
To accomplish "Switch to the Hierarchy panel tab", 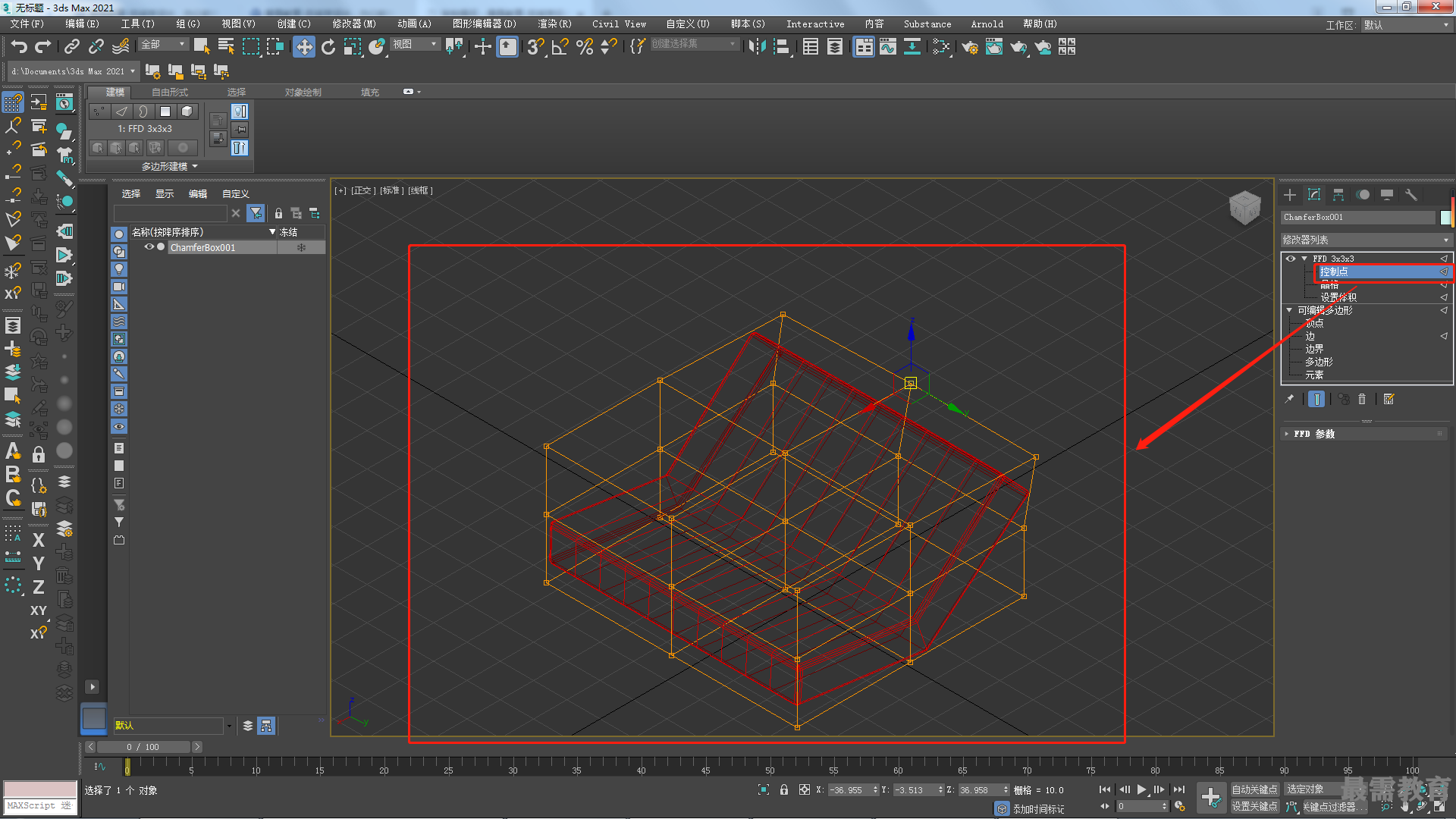I will coord(1338,195).
